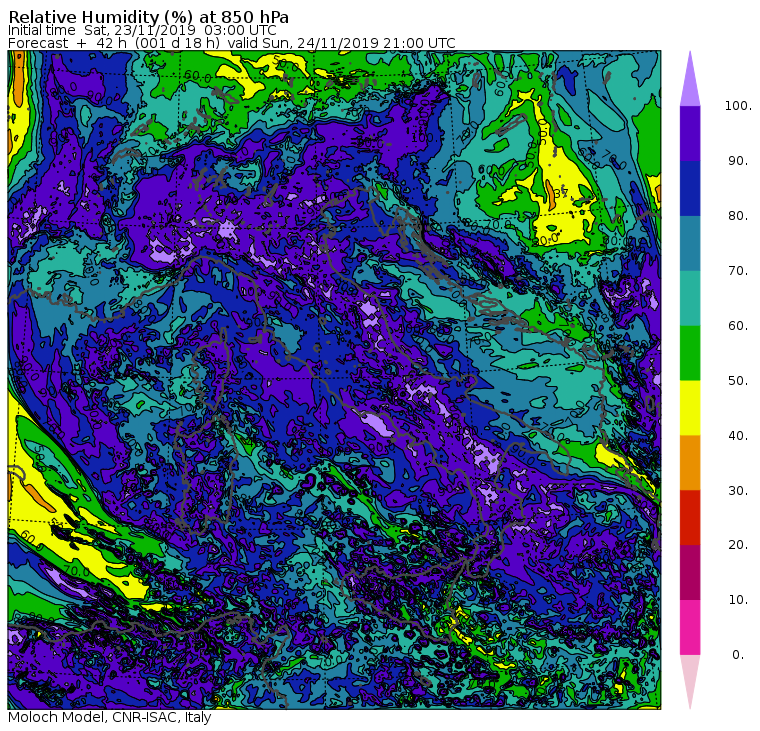The height and width of the screenshot is (731, 760).
Task: Click the pale pink below-0 arrow on colorbar
Action: coord(690,682)
